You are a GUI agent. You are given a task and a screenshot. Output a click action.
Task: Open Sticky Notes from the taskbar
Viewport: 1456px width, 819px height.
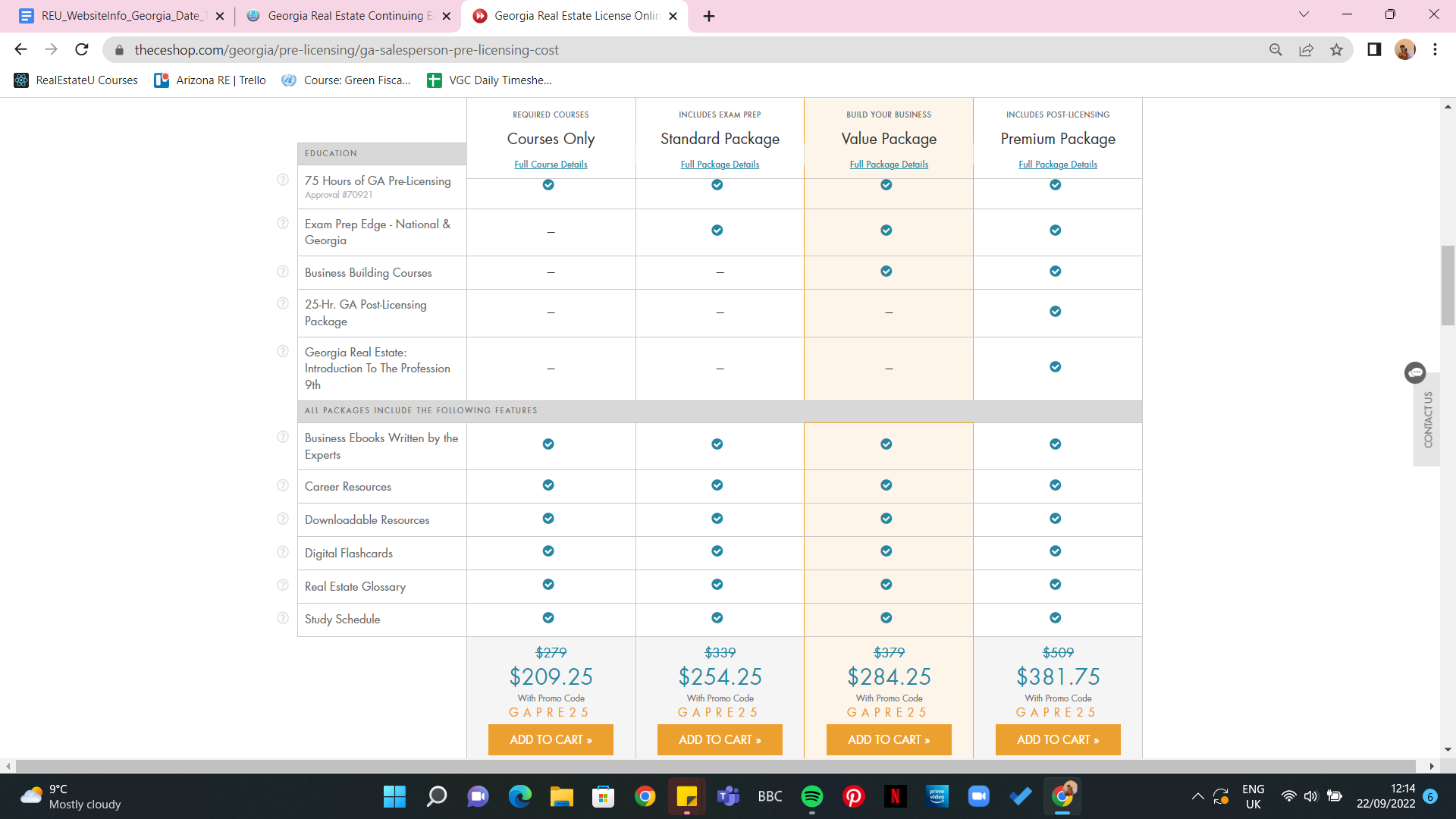pos(687,796)
